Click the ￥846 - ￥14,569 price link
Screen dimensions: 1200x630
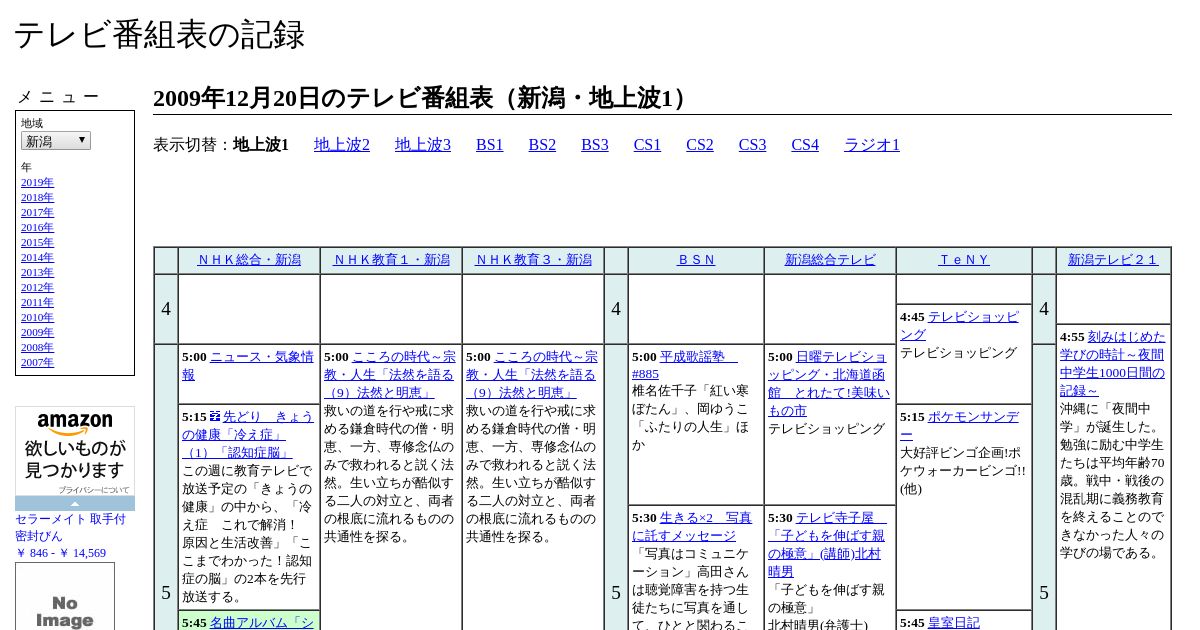pos(60,553)
